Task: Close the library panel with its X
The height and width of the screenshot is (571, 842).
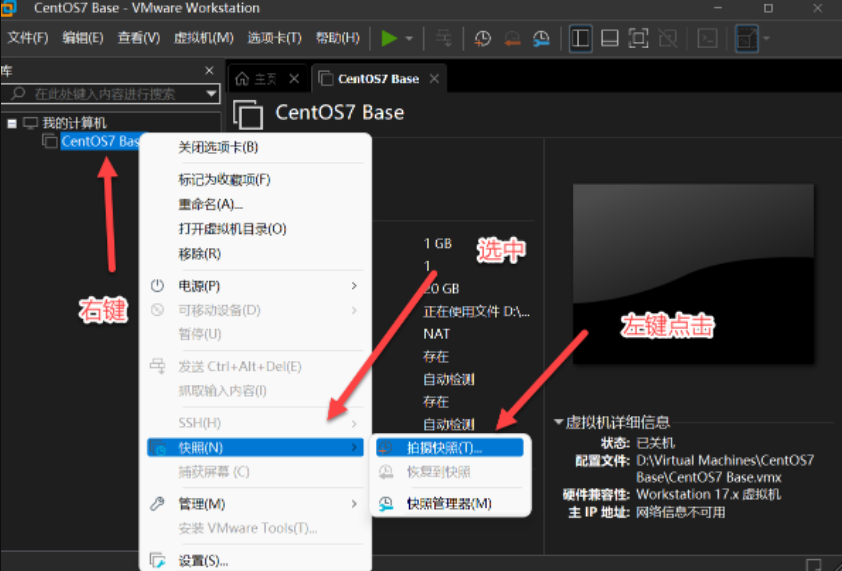Action: point(209,70)
